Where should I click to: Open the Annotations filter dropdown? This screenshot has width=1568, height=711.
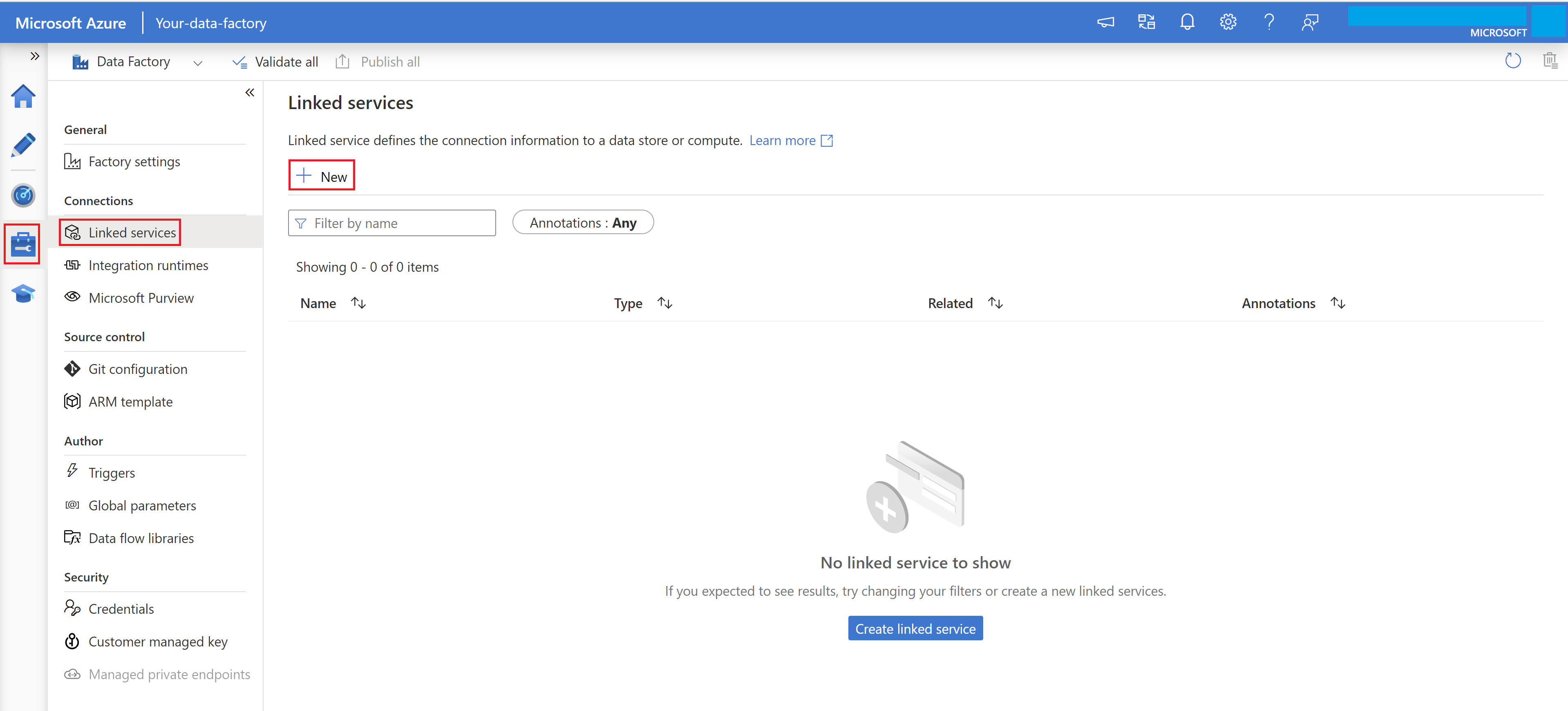point(583,222)
